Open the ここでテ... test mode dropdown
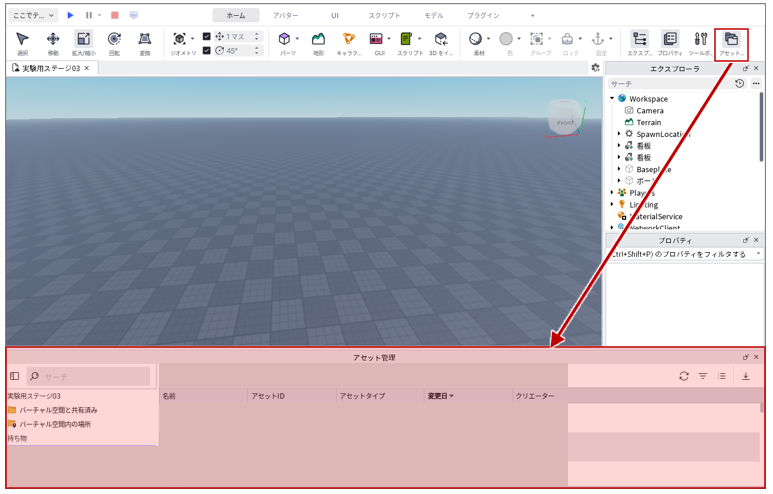The width and height of the screenshot is (773, 494). click(33, 15)
